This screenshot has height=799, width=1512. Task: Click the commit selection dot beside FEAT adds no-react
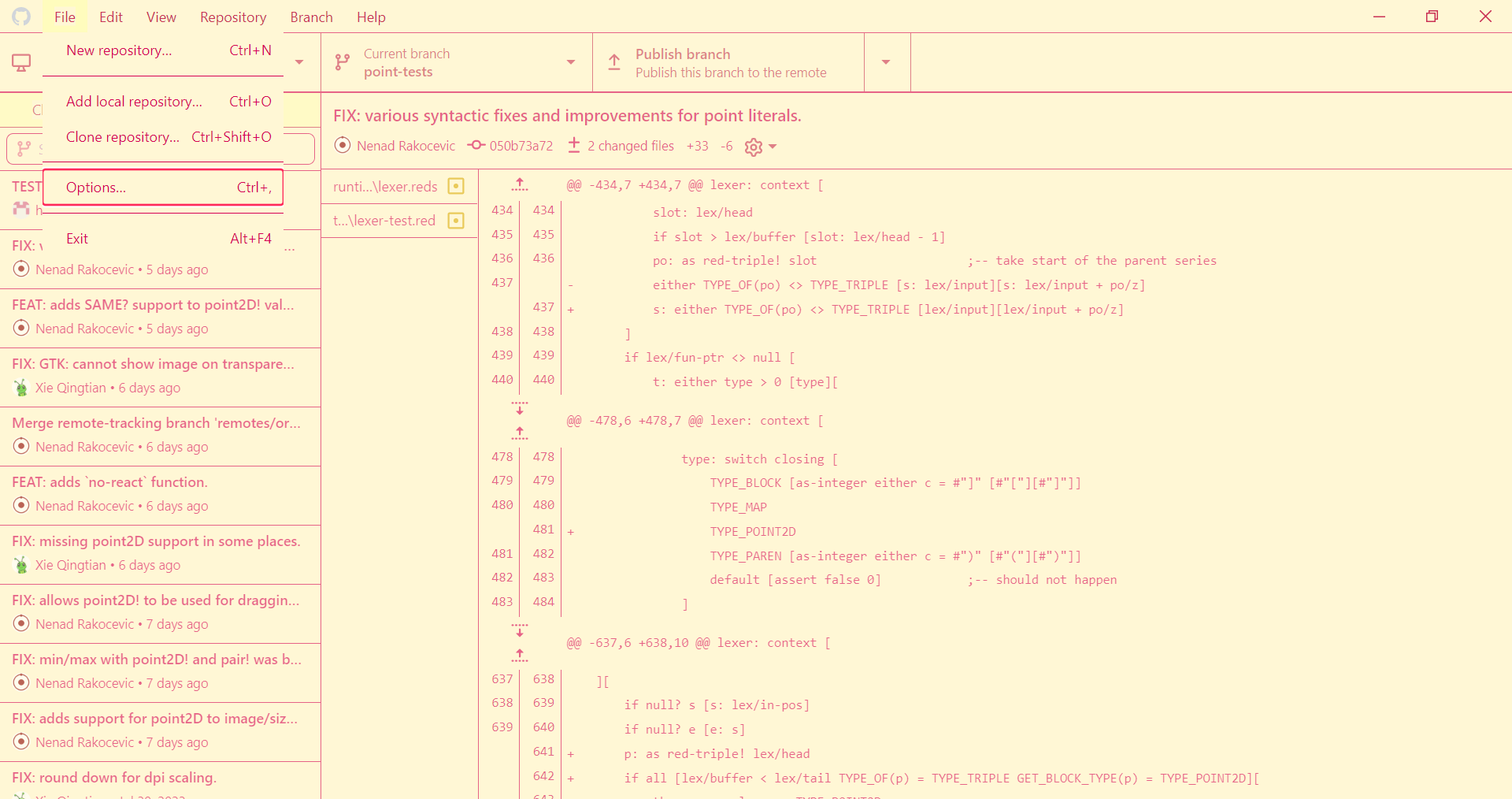tap(21, 505)
